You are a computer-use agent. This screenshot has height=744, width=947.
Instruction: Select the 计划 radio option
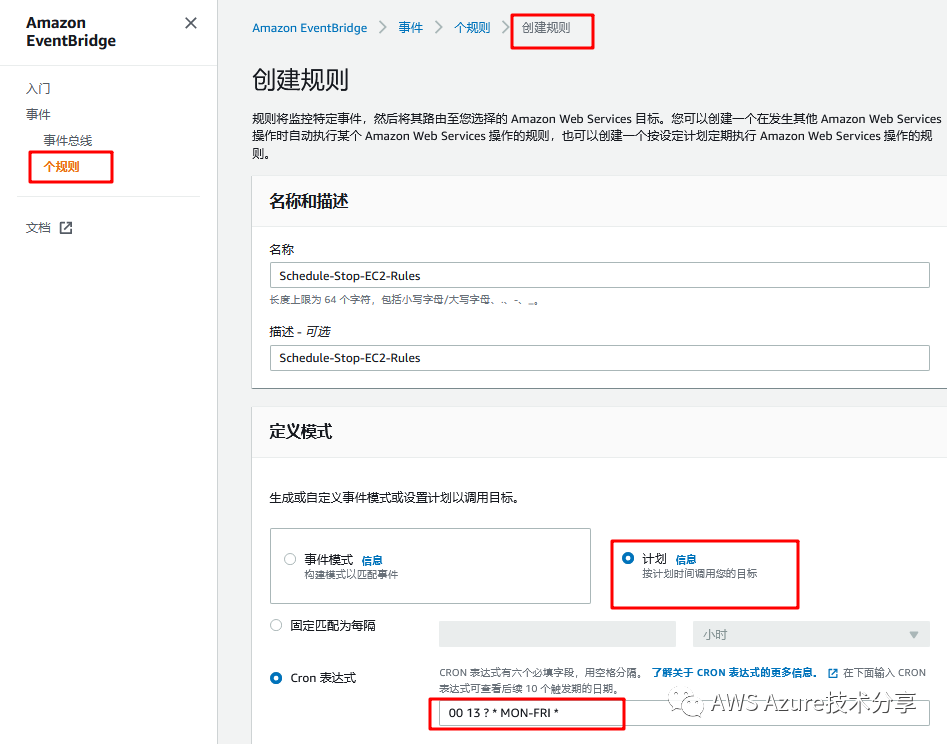[x=628, y=558]
